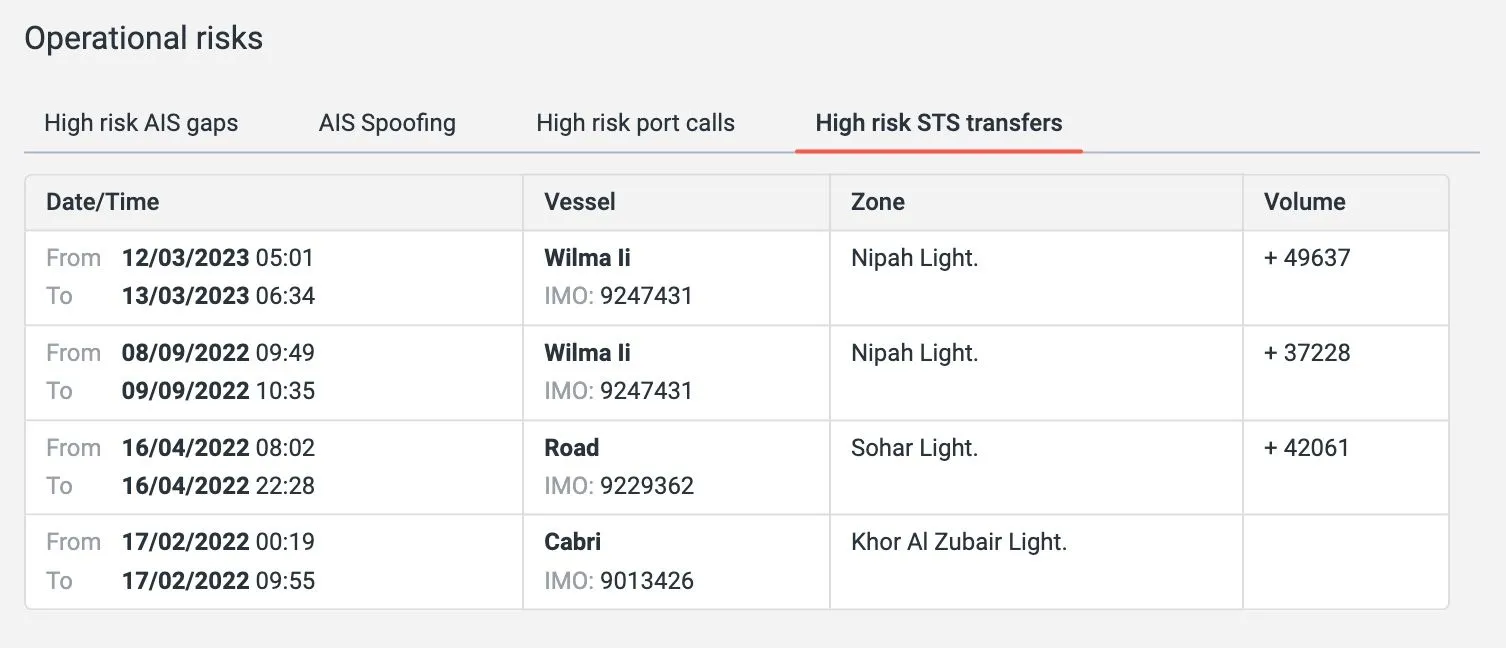Image resolution: width=1506 pixels, height=648 pixels.
Task: Click the + 49637 volume value
Action: pos(1306,258)
